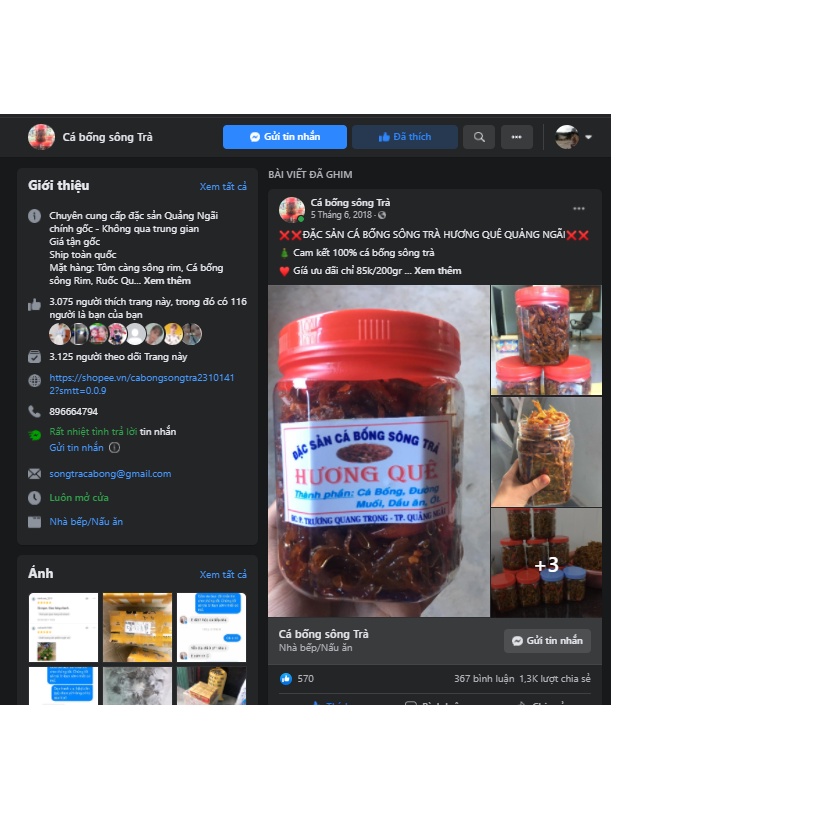Open pinned post three-dot options menu
The height and width of the screenshot is (819, 819).
[x=579, y=208]
